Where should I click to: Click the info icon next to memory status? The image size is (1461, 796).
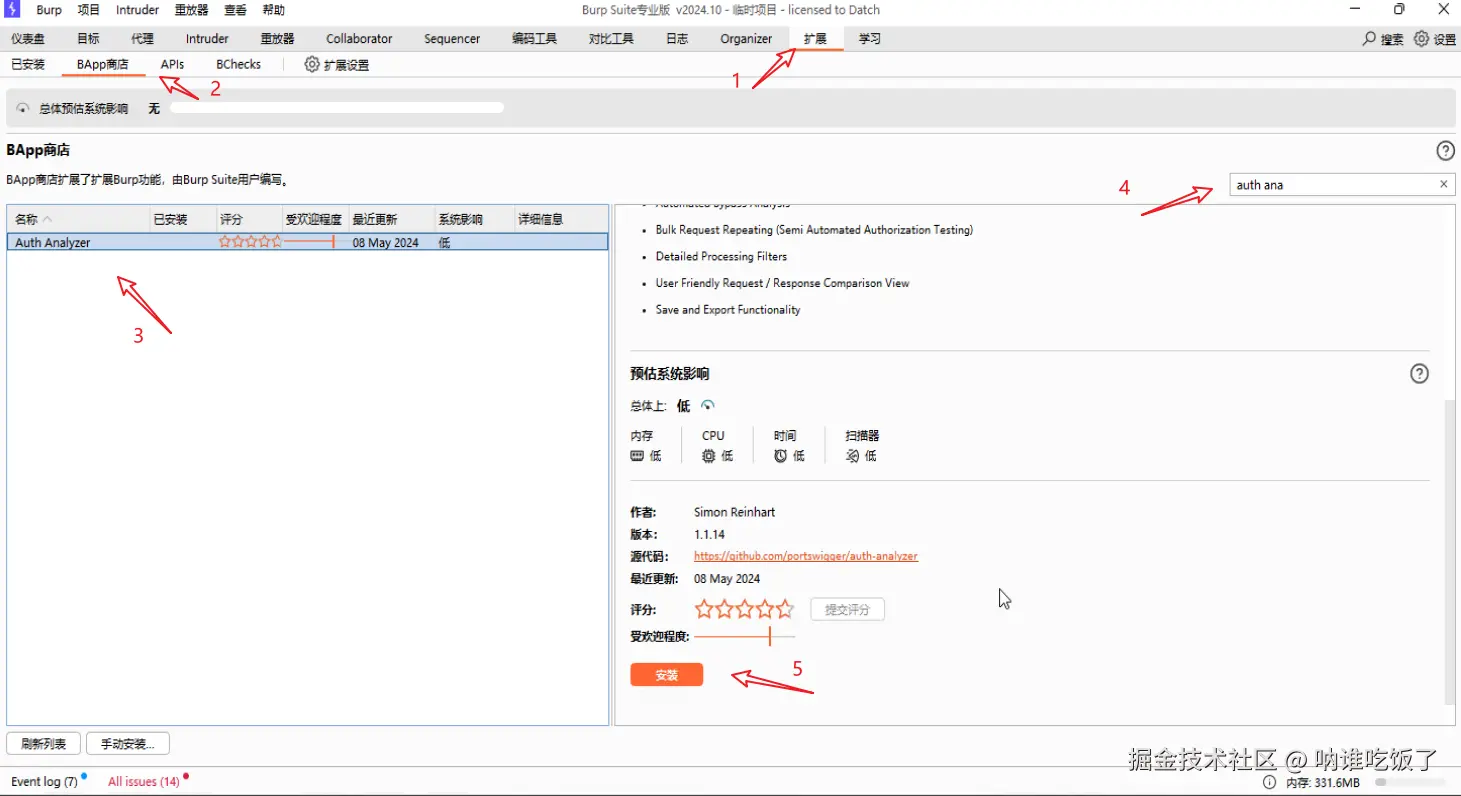coord(1269,782)
